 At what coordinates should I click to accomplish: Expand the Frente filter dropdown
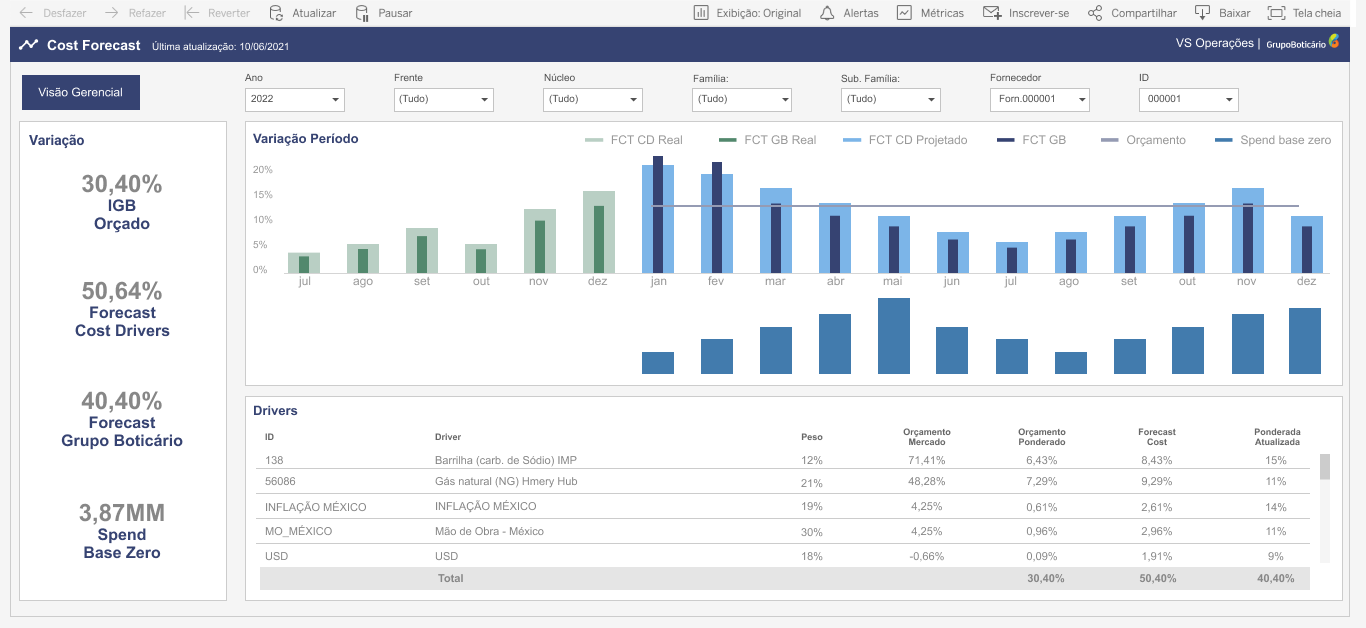[x=443, y=99]
